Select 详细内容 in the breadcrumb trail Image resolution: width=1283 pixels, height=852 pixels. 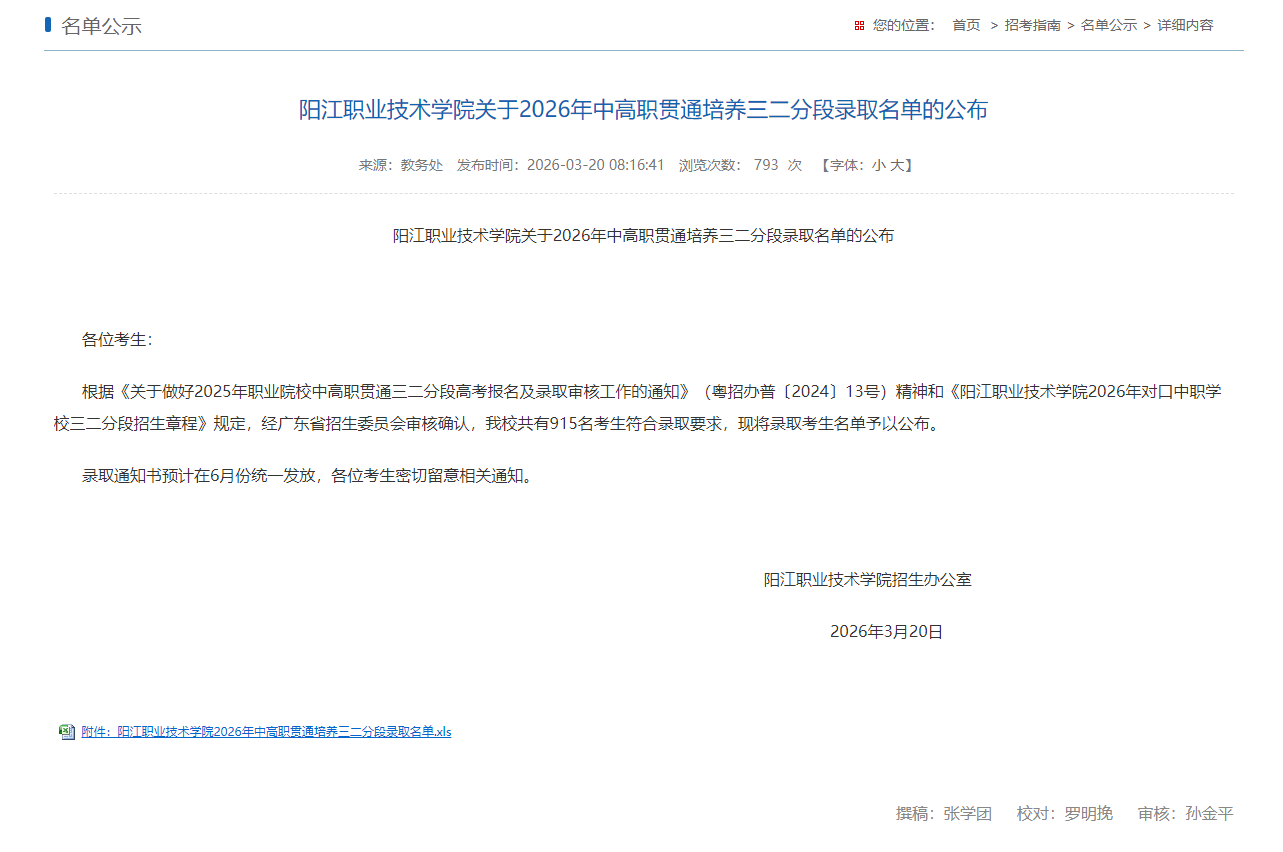pyautogui.click(x=1183, y=25)
